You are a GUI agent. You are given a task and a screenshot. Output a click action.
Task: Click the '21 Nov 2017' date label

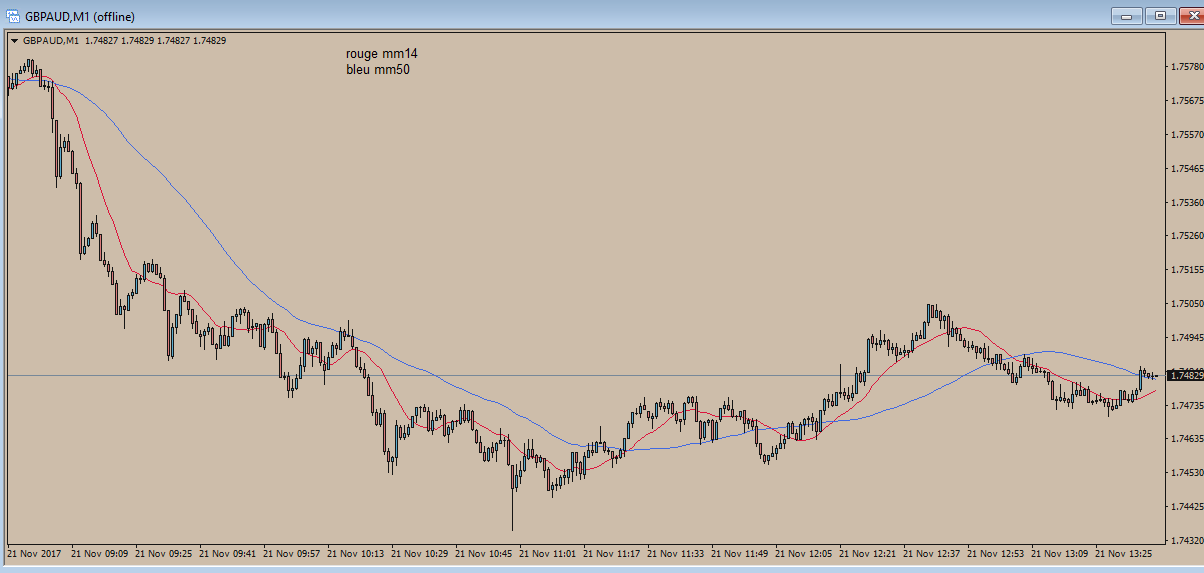coord(35,553)
